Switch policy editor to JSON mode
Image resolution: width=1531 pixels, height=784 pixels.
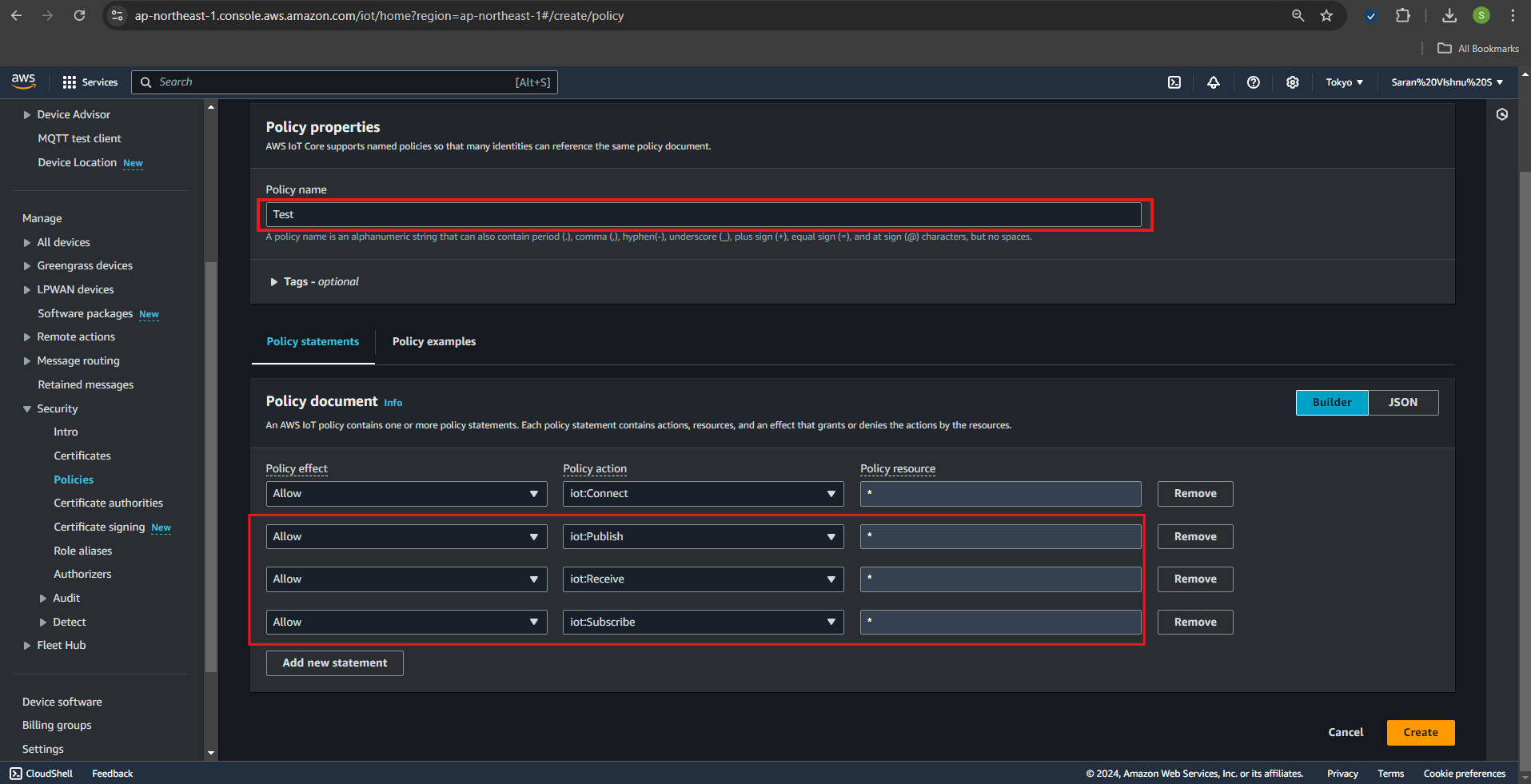pos(1402,403)
